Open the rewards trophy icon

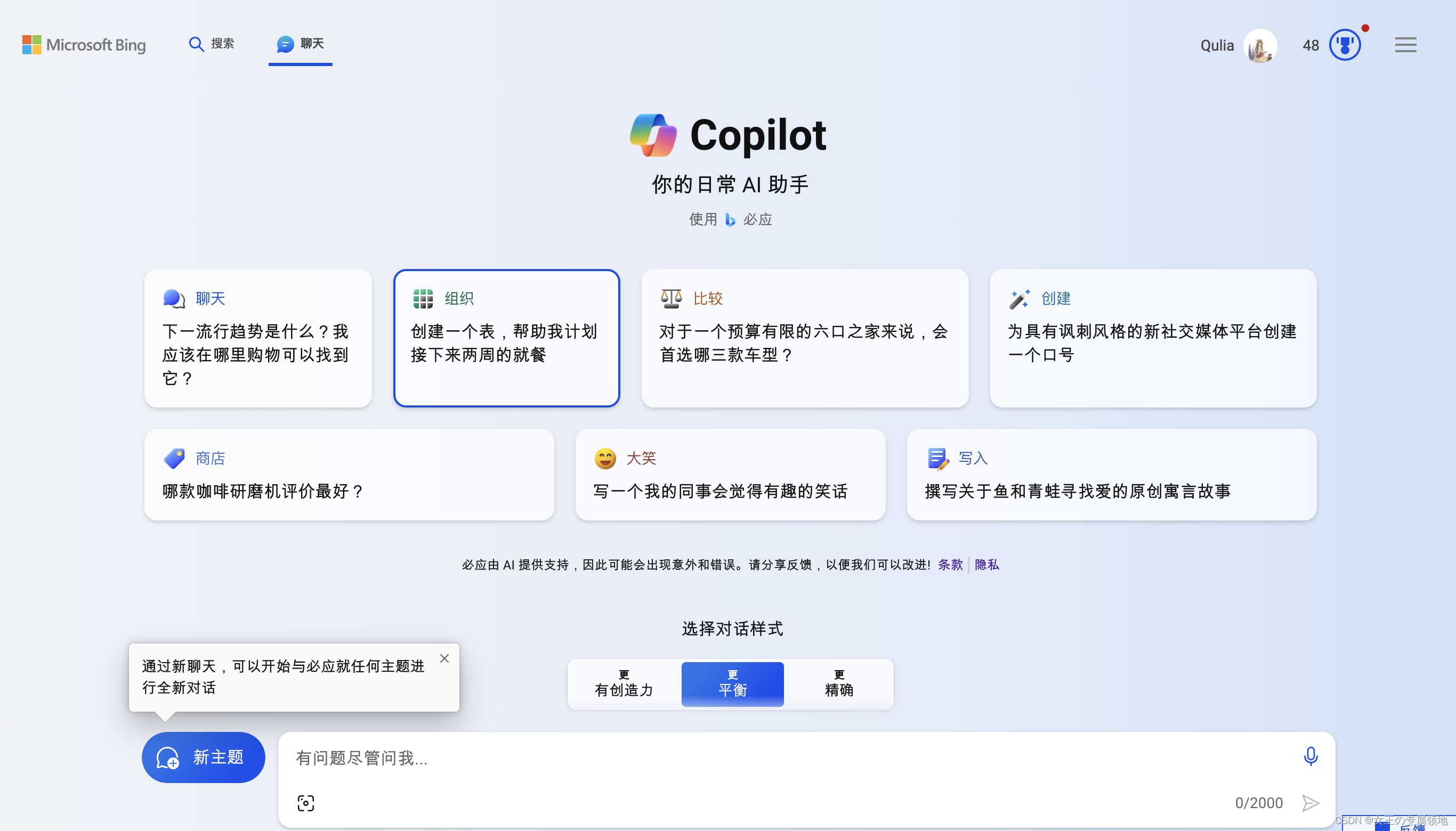pos(1345,45)
